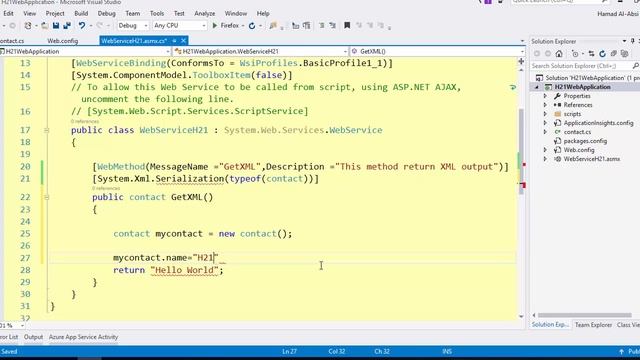Switch to the Web.config editor tab
Screen dimensions: 640x360
coord(62,41)
